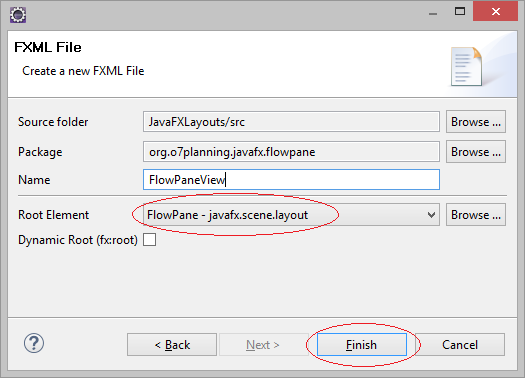This screenshot has width=525, height=378.
Task: Click the Source folder text field
Action: click(x=291, y=122)
